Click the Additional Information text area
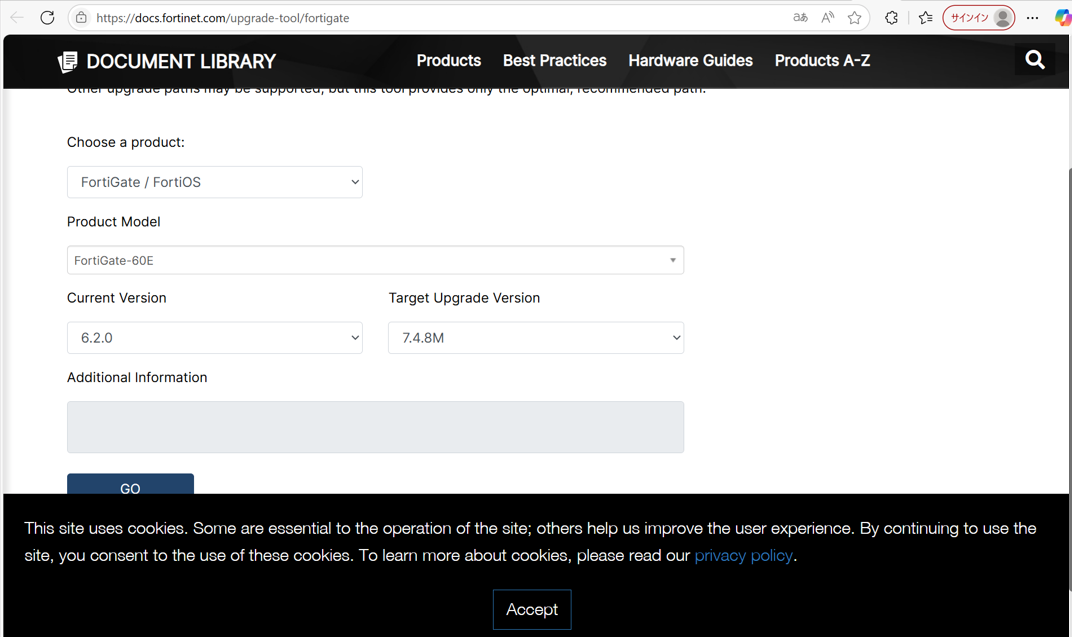The height and width of the screenshot is (637, 1072). coord(375,427)
